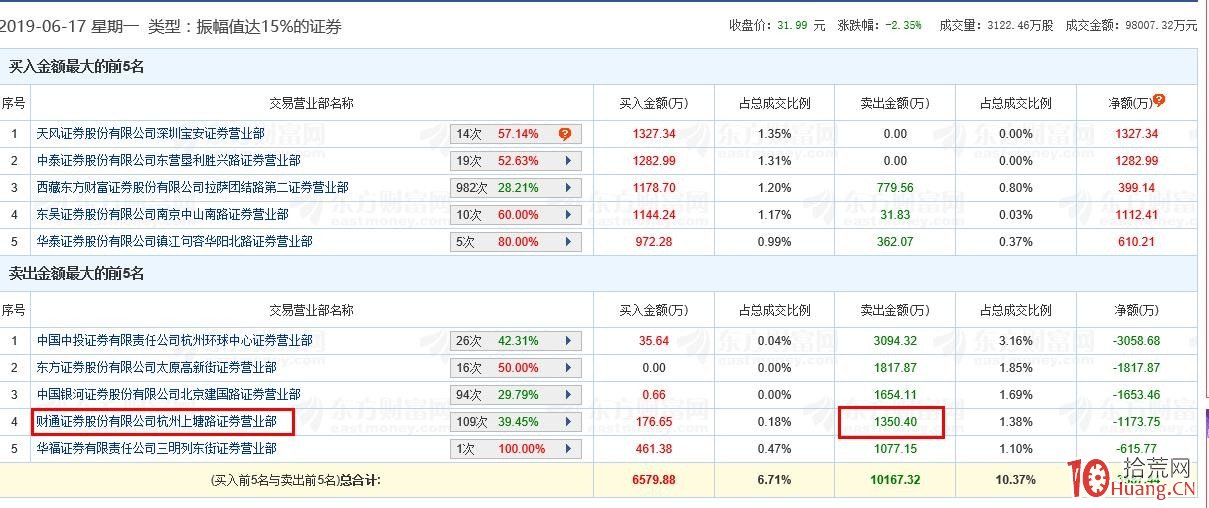Image resolution: width=1209 pixels, height=508 pixels.
Task: Click the help icon beside 净额(万) header
Action: click(x=1159, y=100)
